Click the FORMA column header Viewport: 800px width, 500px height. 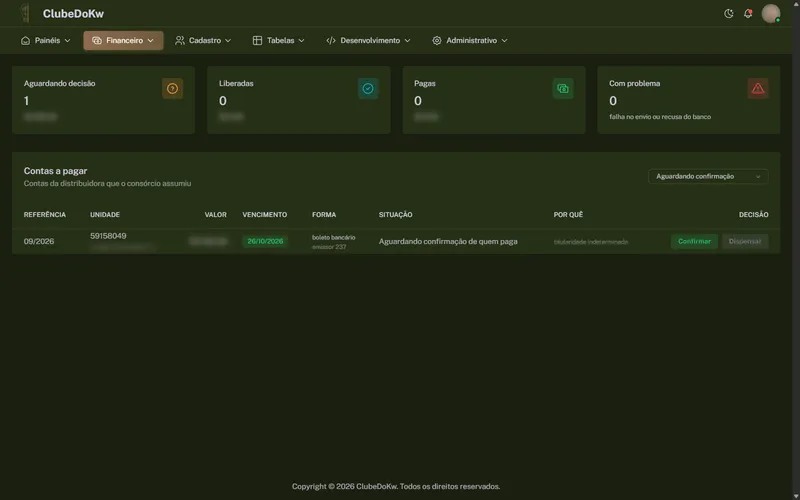[x=324, y=215]
